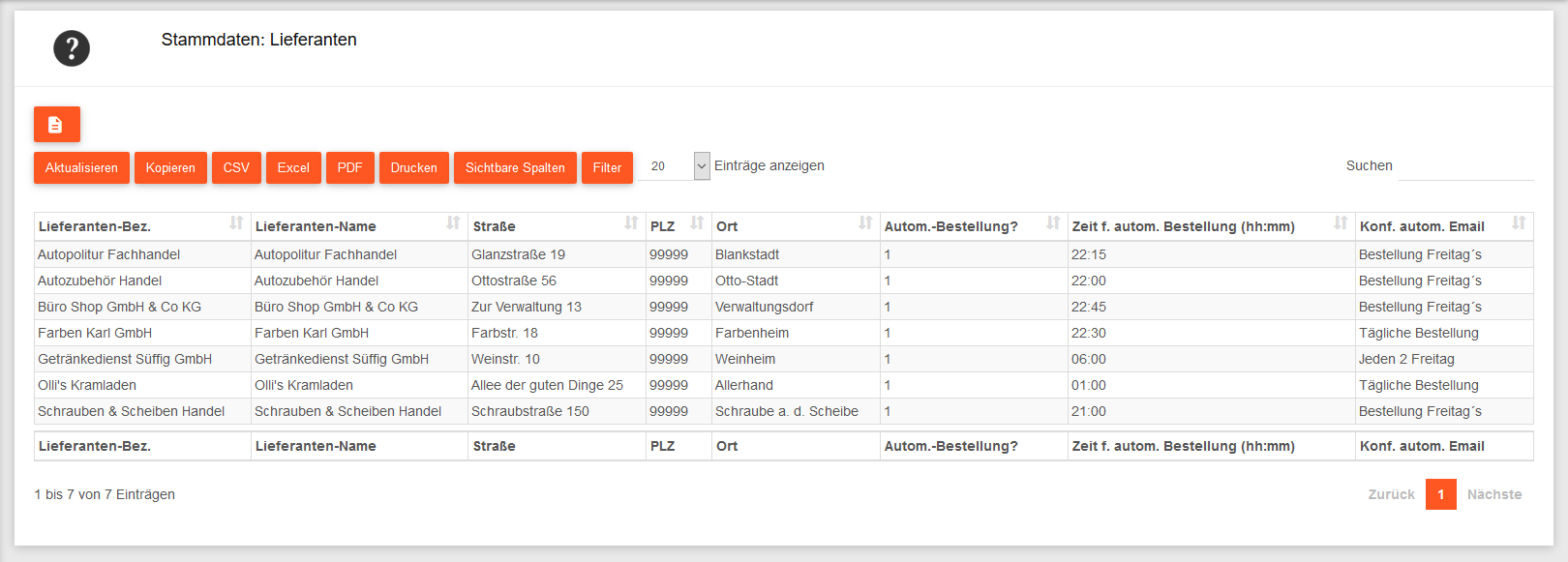Open the Filter options

[x=607, y=167]
